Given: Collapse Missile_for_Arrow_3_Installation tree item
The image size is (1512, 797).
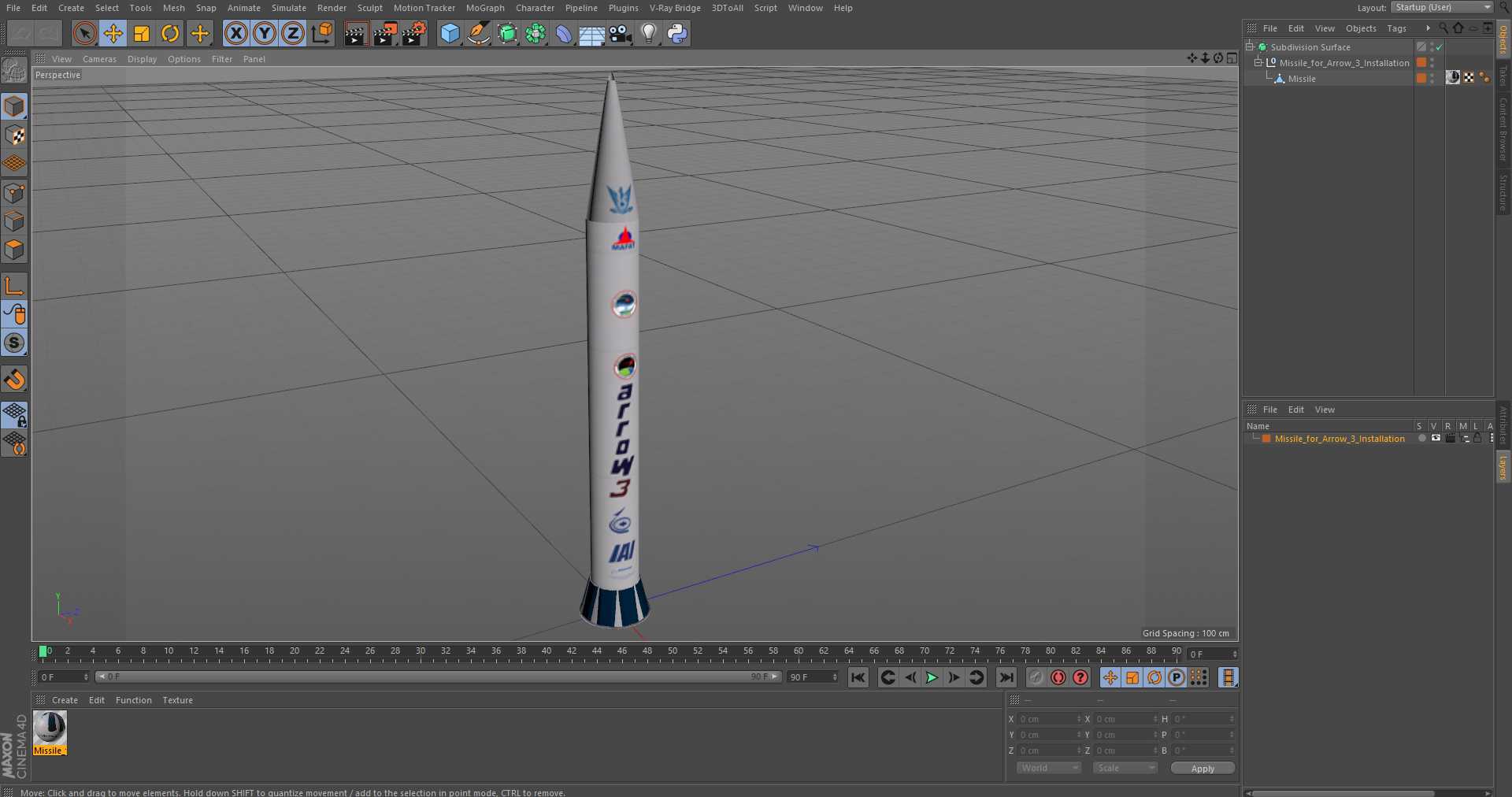Looking at the screenshot, I should coord(1258,63).
